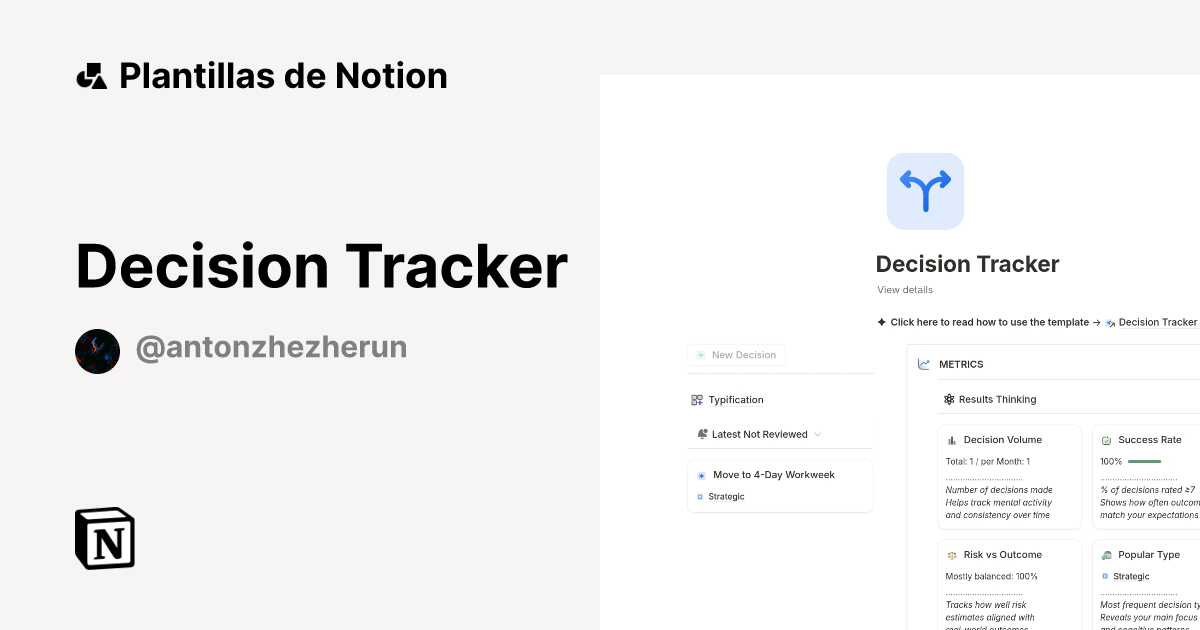Click the @antonzhezherun author name
This screenshot has height=630, width=1200.
point(271,346)
